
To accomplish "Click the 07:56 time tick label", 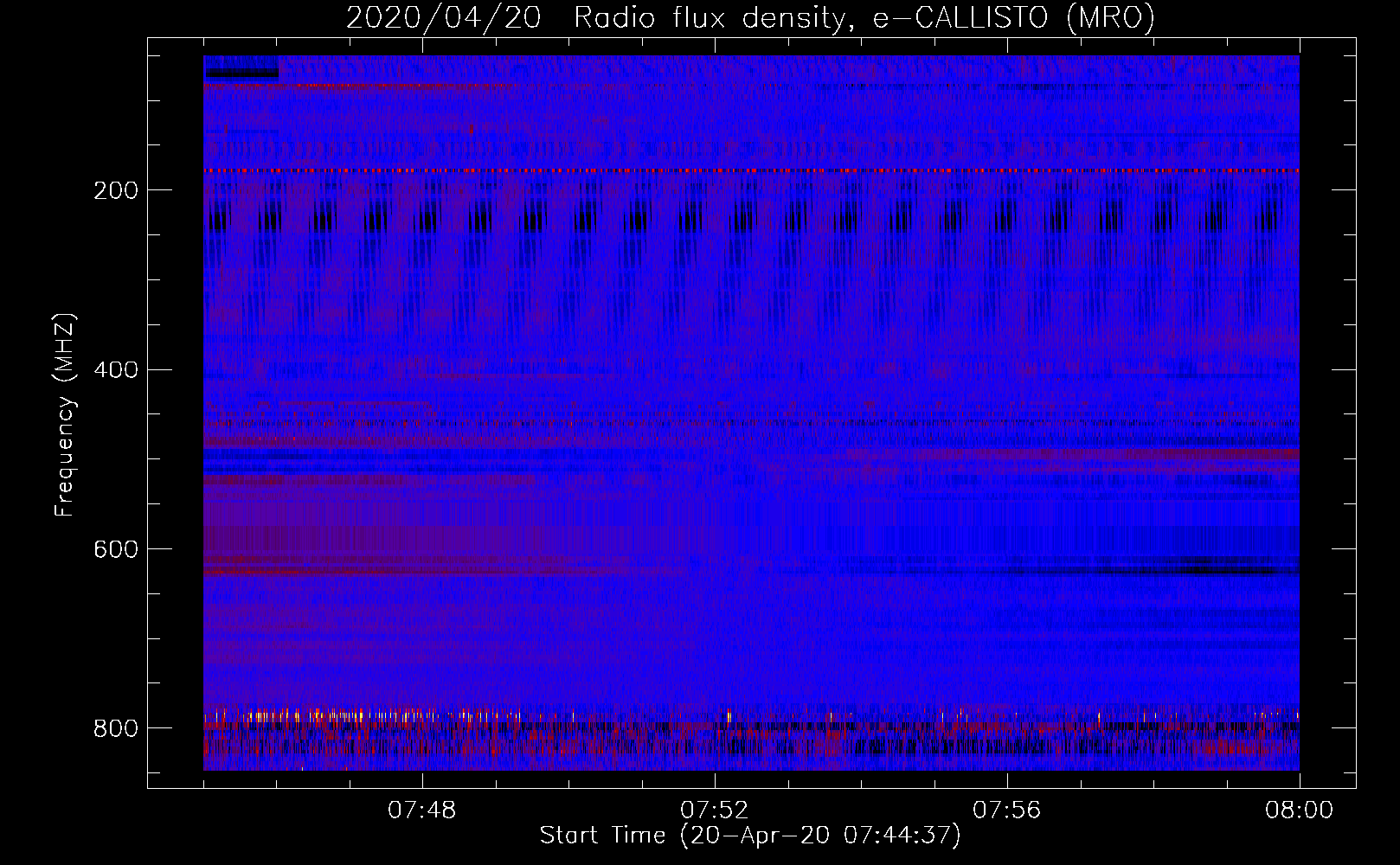I will (1007, 811).
